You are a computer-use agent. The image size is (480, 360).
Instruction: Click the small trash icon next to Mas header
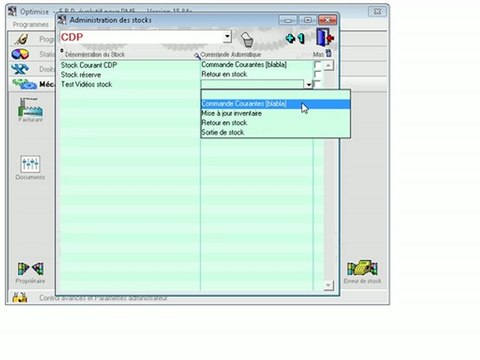329,53
